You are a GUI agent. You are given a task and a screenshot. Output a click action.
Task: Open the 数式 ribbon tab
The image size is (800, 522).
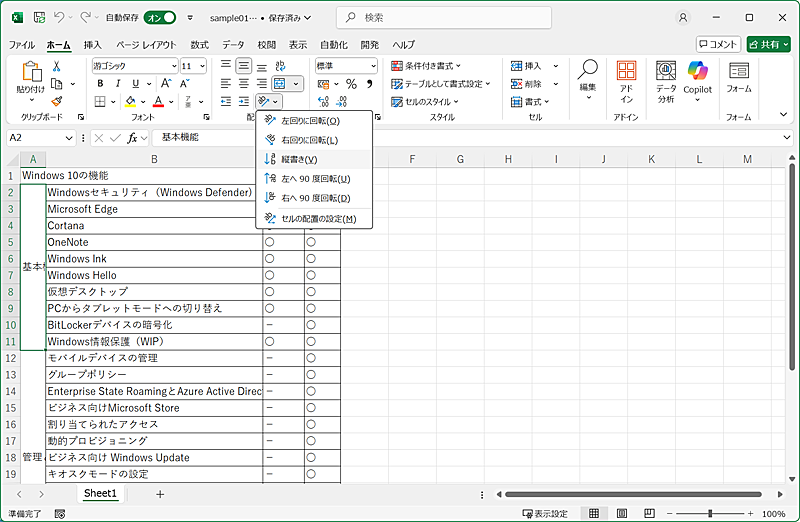pos(199,45)
